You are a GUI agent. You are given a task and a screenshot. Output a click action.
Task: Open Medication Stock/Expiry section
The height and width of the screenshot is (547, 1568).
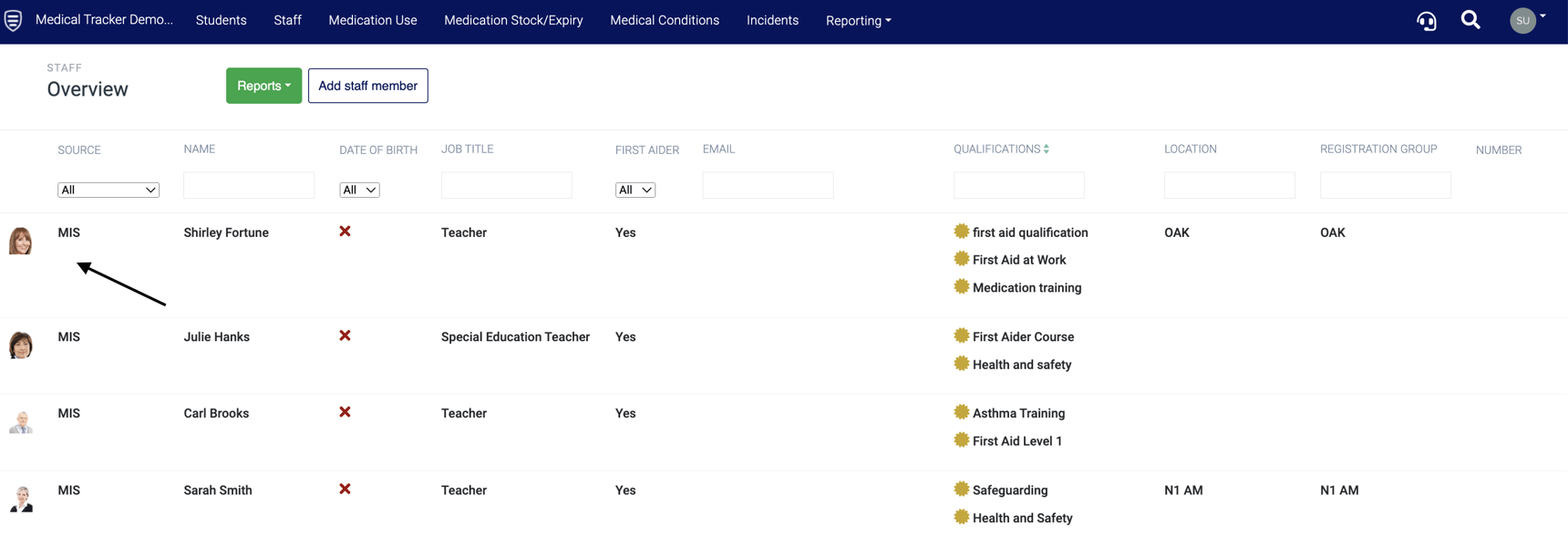click(x=513, y=20)
